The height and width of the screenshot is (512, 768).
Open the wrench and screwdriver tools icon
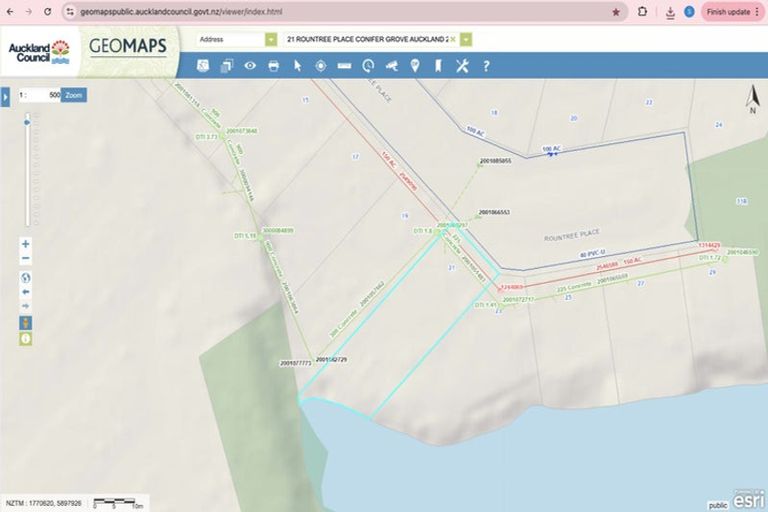[x=462, y=66]
